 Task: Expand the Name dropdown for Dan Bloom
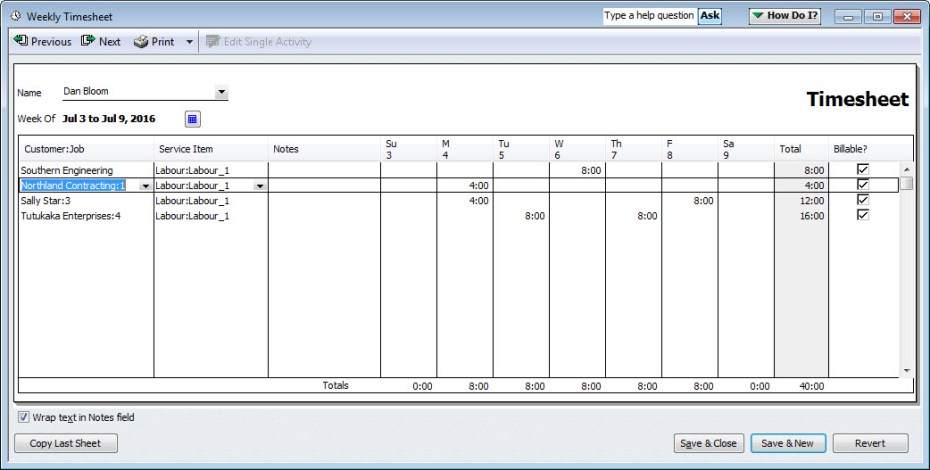tap(221, 92)
